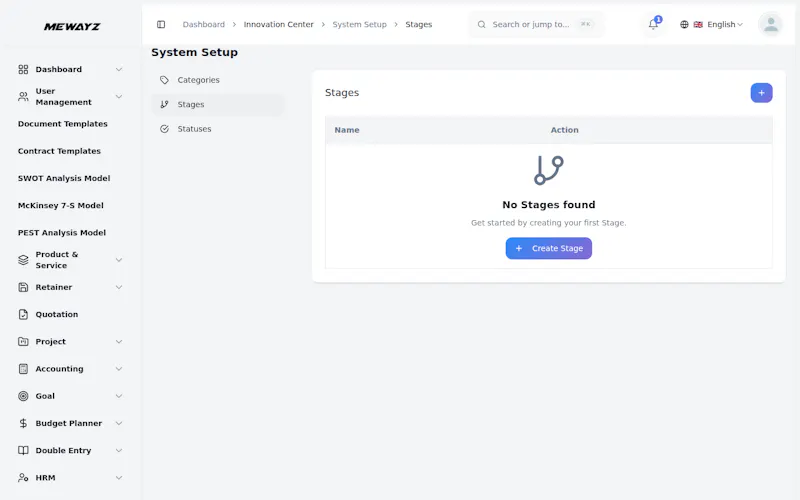The image size is (800, 500).
Task: Click the Create Stage button
Action: click(x=548, y=248)
